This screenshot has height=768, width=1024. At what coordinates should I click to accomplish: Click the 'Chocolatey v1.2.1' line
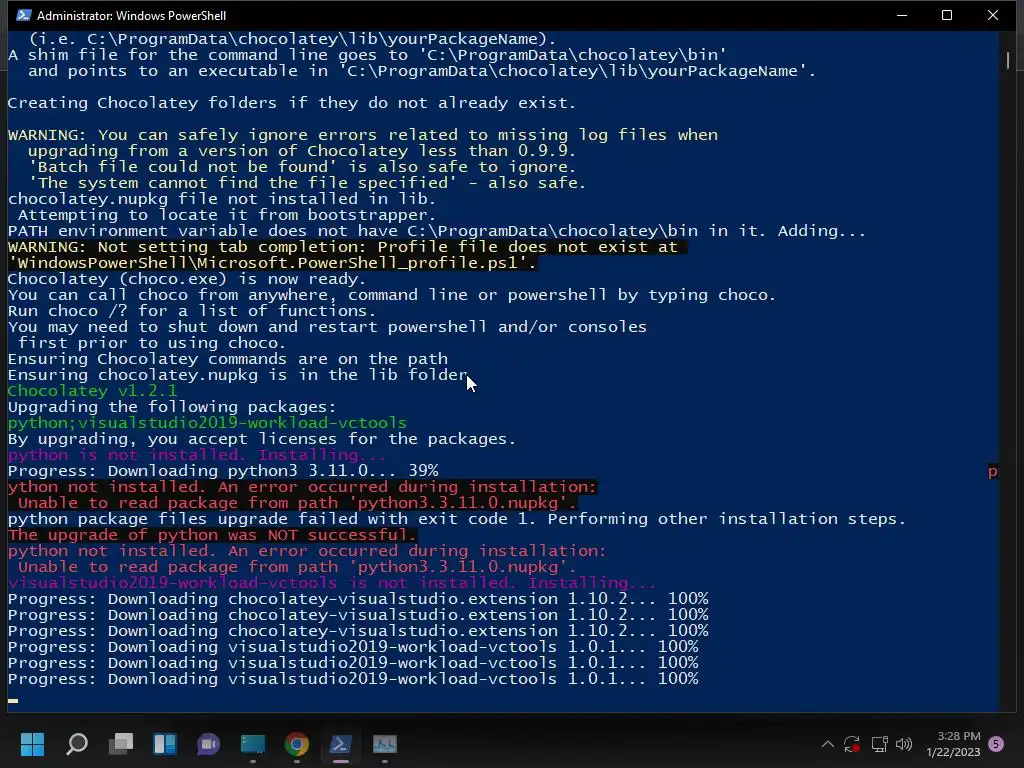click(92, 391)
